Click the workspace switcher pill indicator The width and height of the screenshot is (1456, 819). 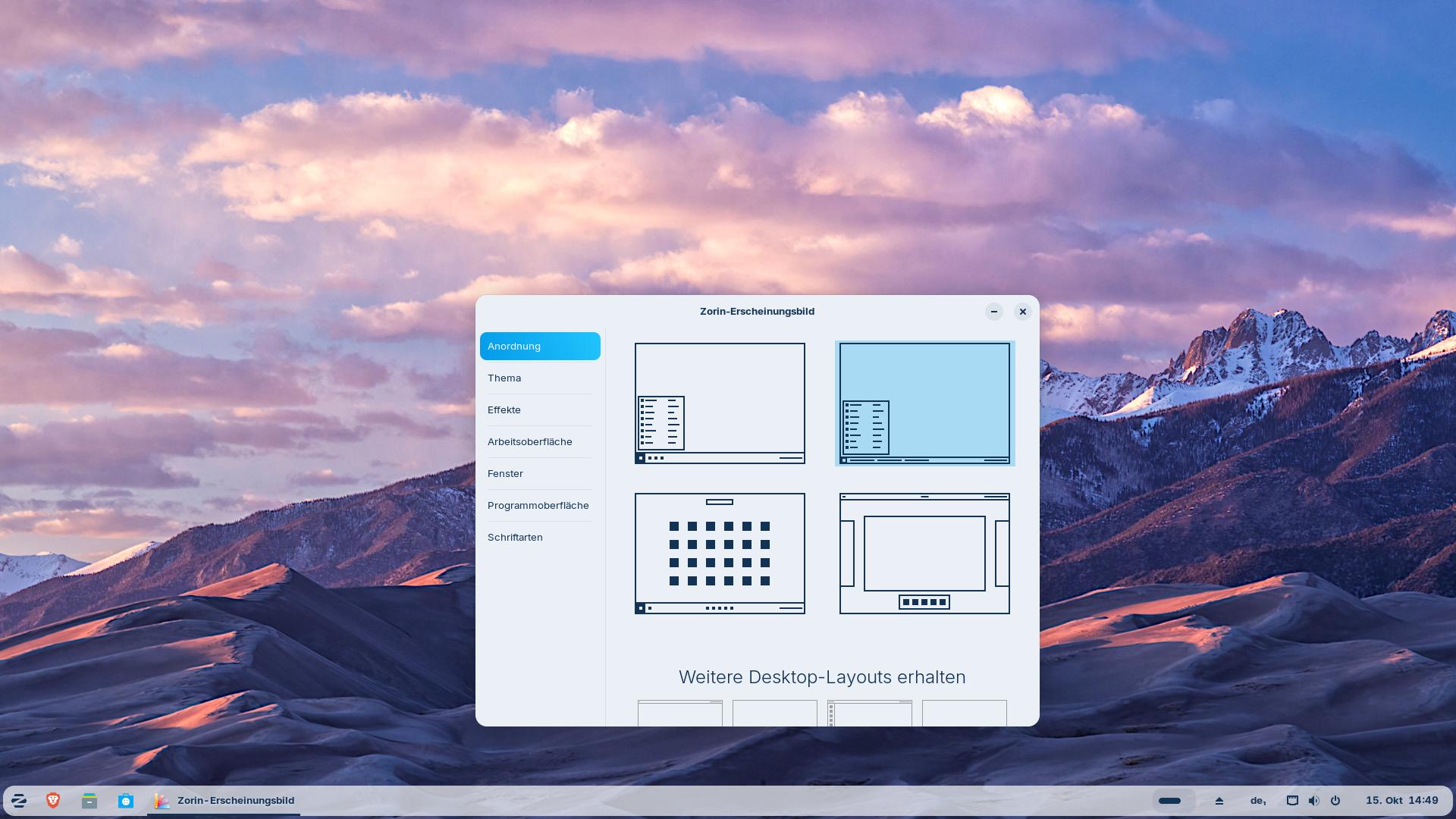[x=1170, y=801]
